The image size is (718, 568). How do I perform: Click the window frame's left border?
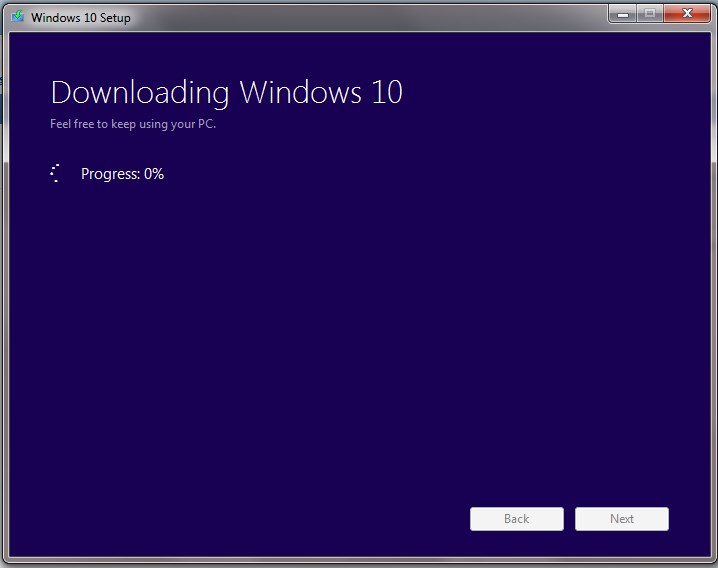6,293
